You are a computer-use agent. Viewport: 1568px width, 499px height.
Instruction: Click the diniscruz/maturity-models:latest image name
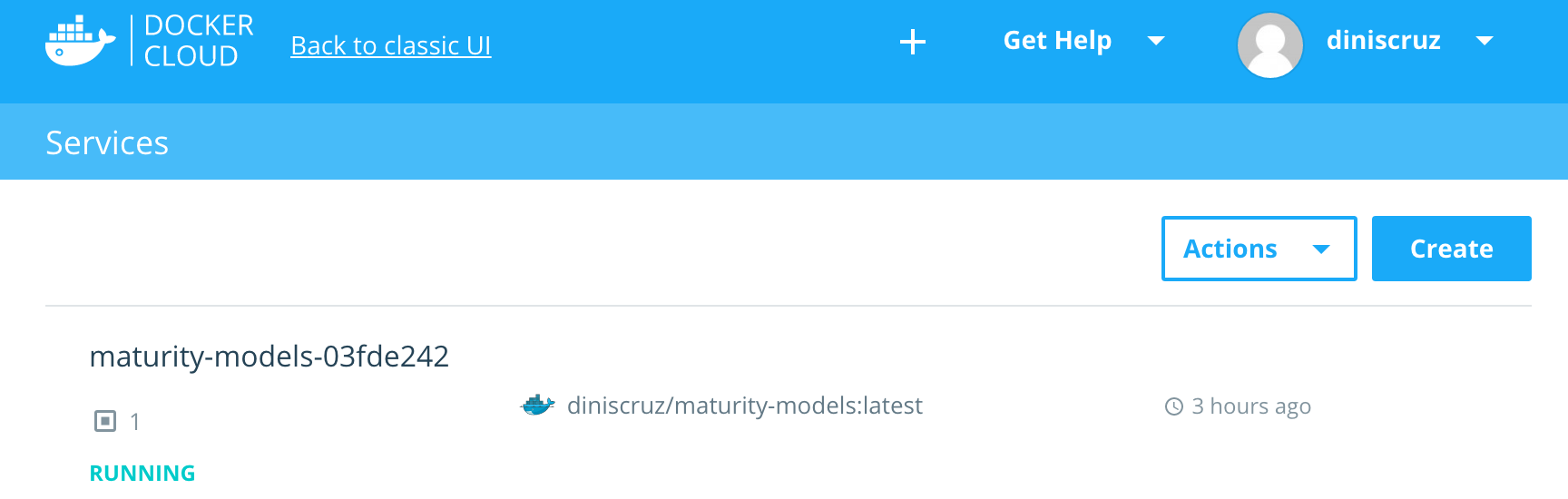pyautogui.click(x=744, y=406)
